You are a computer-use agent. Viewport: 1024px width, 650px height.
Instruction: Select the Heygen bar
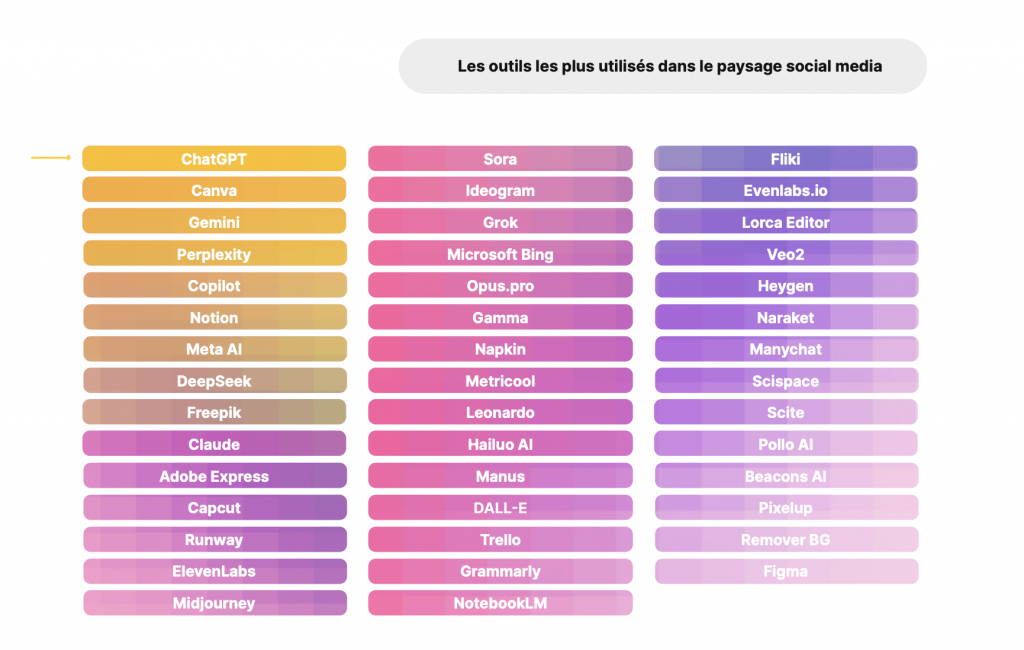tap(786, 286)
